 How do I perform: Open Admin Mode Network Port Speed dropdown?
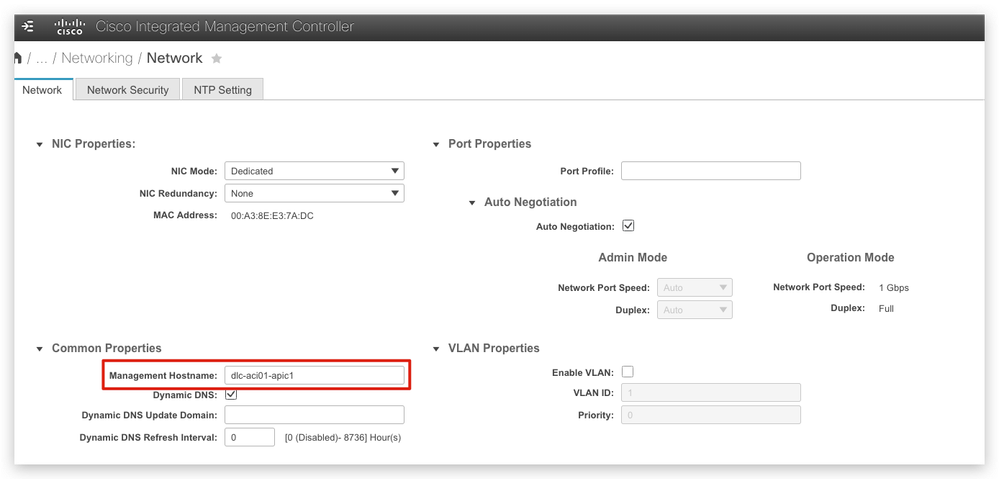pos(694,287)
